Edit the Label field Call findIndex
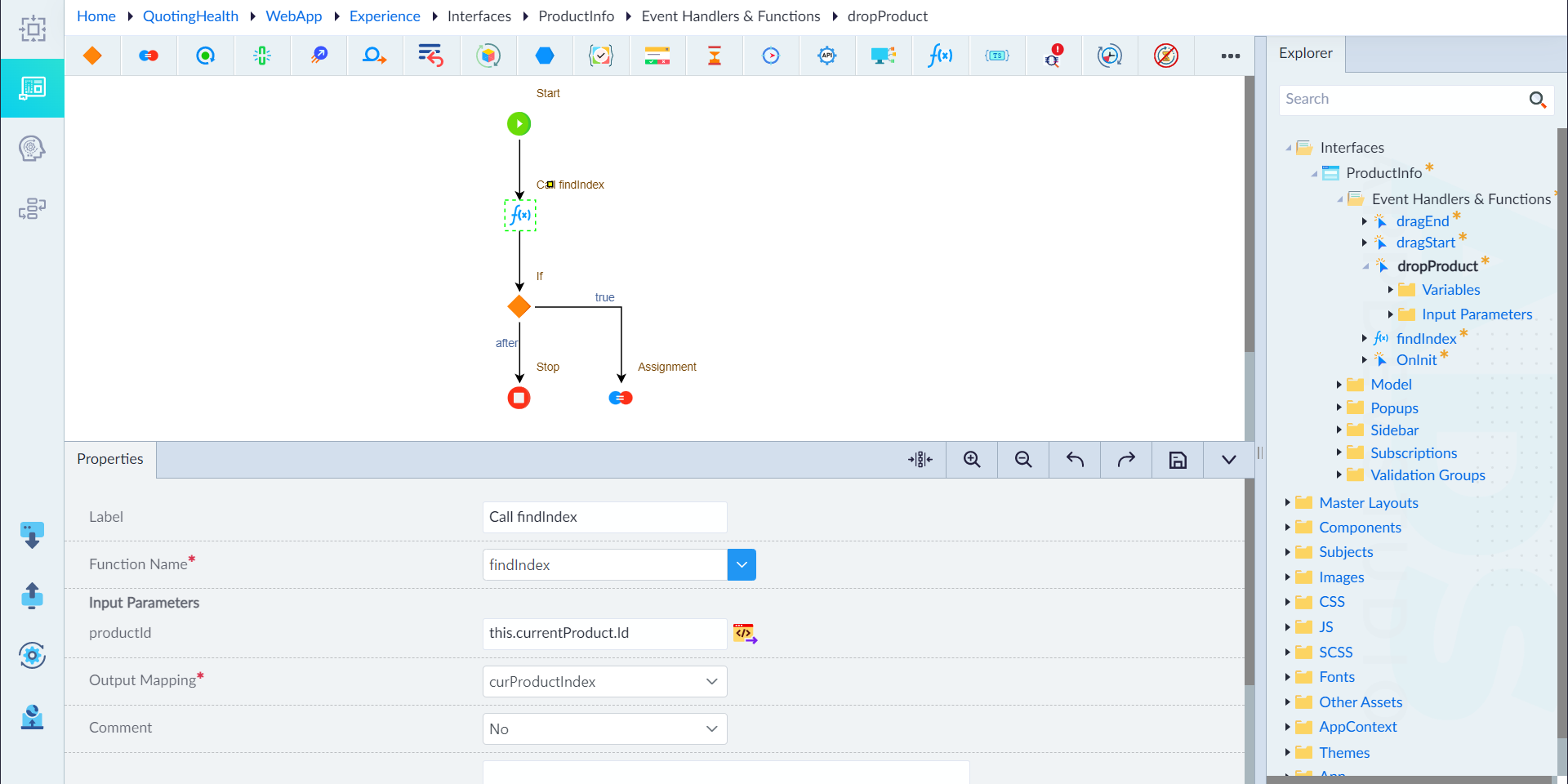Image resolution: width=1568 pixels, height=784 pixels. pos(605,517)
